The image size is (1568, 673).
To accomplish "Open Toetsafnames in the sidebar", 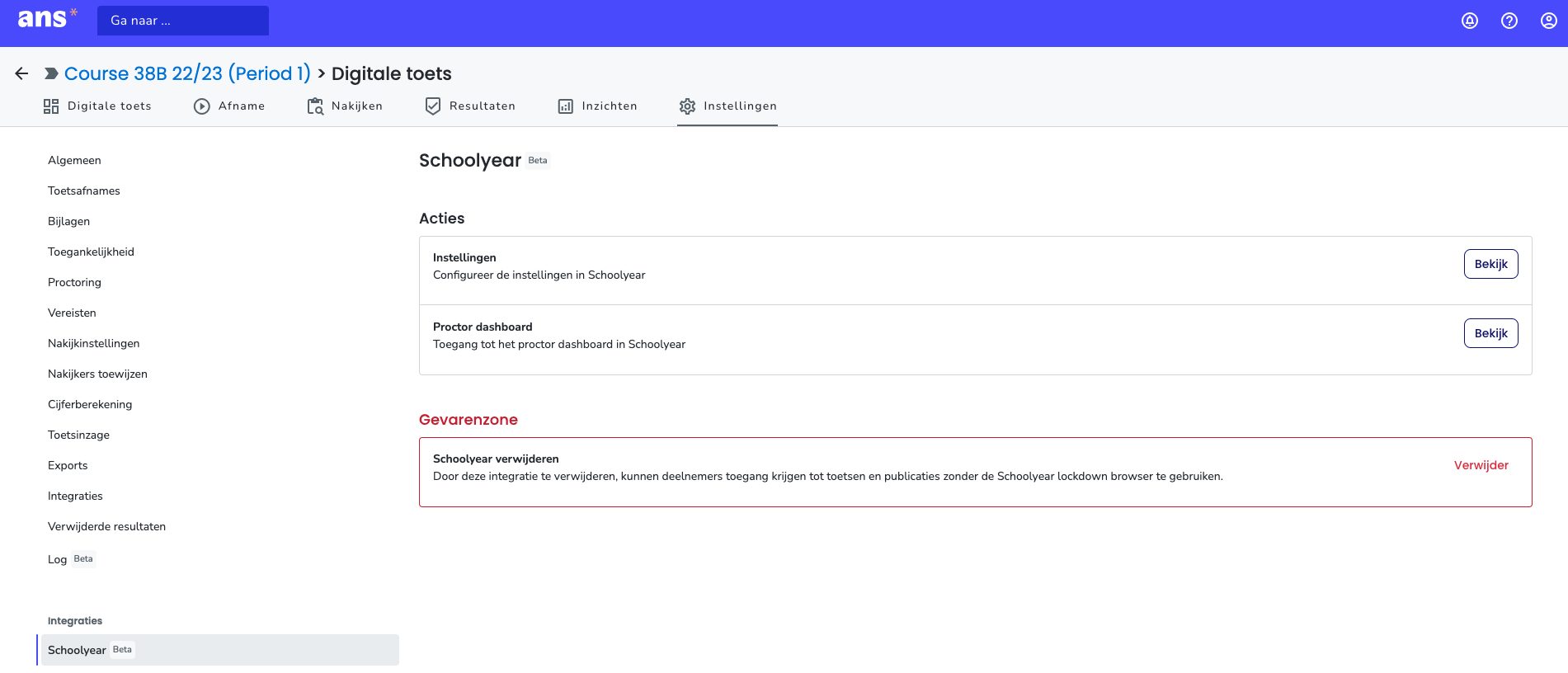I will pyautogui.click(x=84, y=191).
